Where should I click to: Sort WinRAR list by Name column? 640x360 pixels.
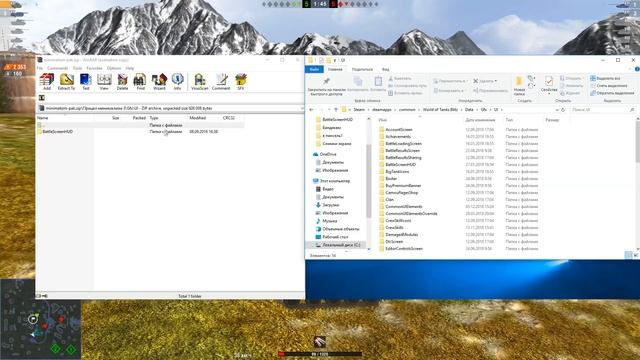[65, 118]
